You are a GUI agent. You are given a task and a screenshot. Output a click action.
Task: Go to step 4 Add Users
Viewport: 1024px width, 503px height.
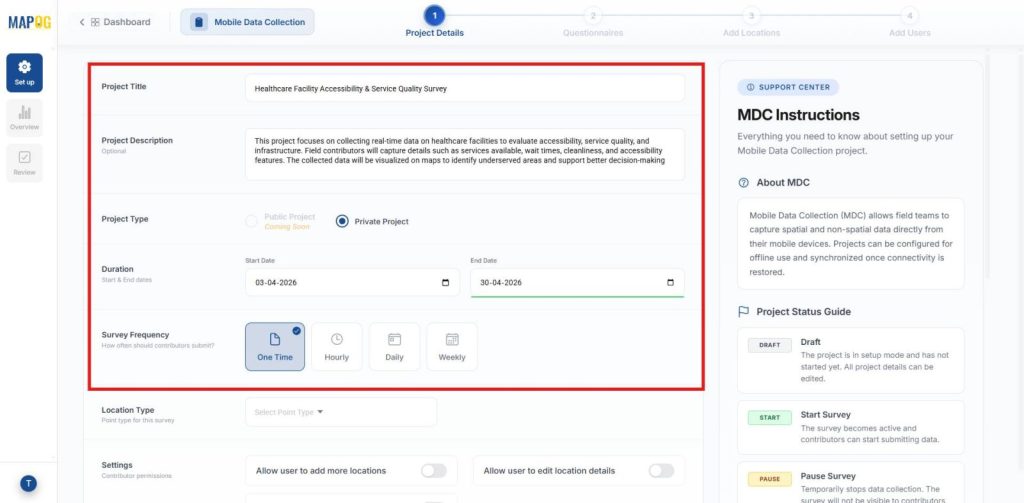[910, 22]
